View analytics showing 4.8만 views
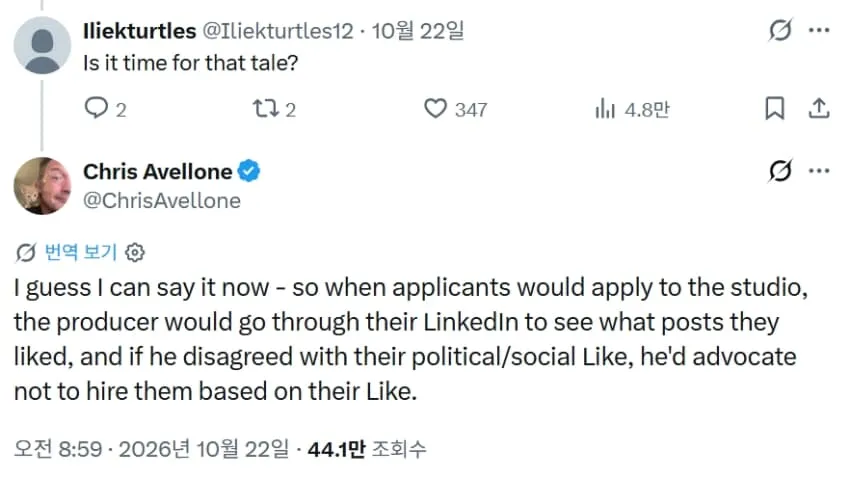 (x=632, y=109)
